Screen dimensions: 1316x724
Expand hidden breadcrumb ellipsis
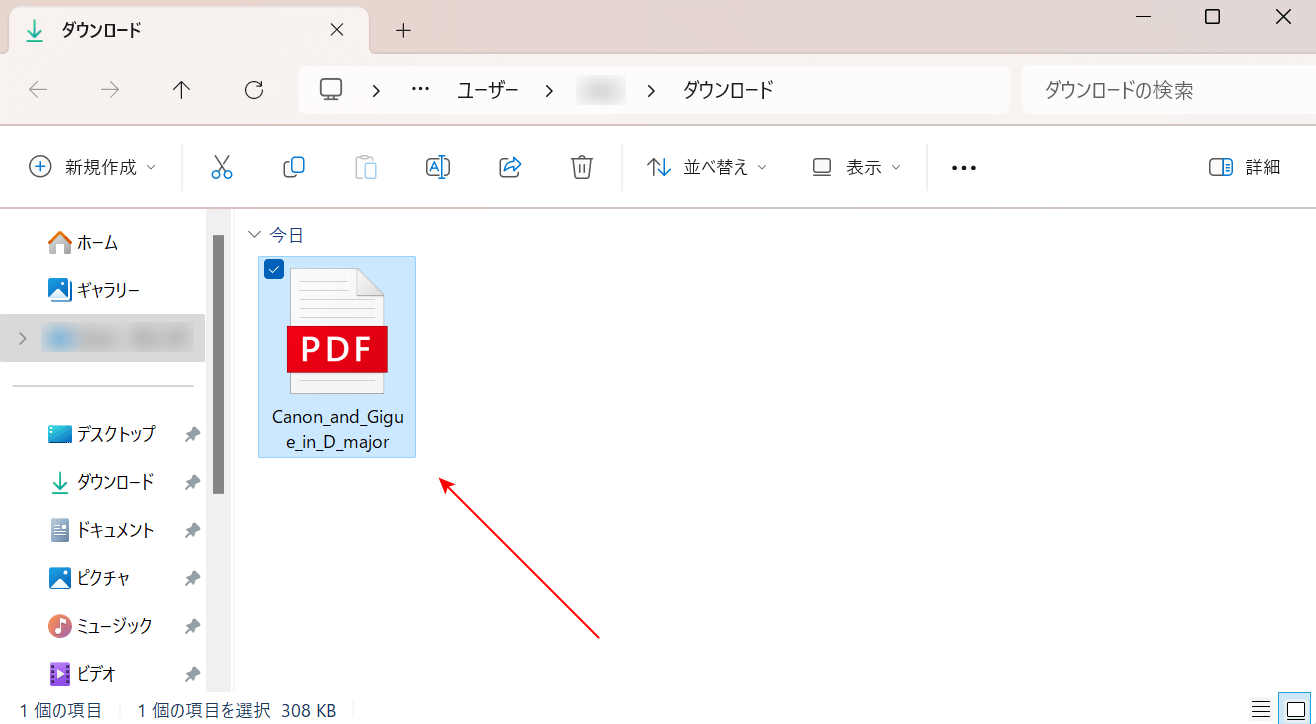tap(420, 90)
